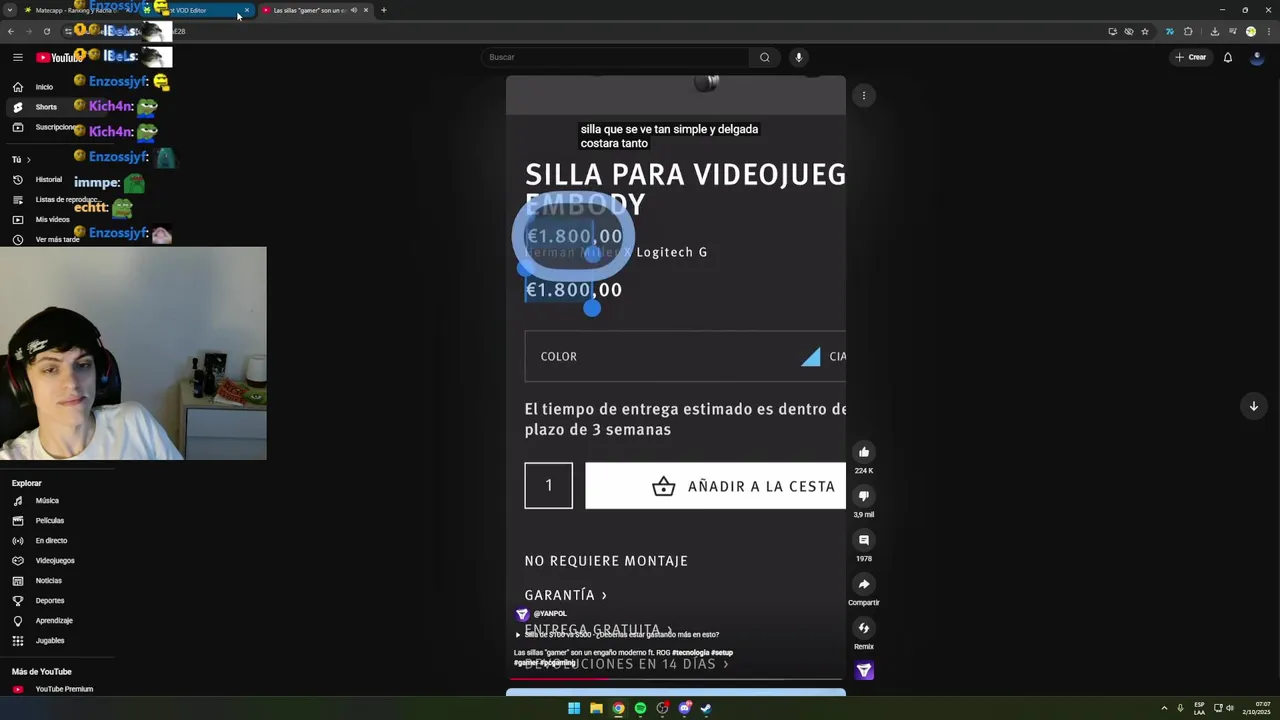Open Spotify from the taskbar

tap(640, 708)
